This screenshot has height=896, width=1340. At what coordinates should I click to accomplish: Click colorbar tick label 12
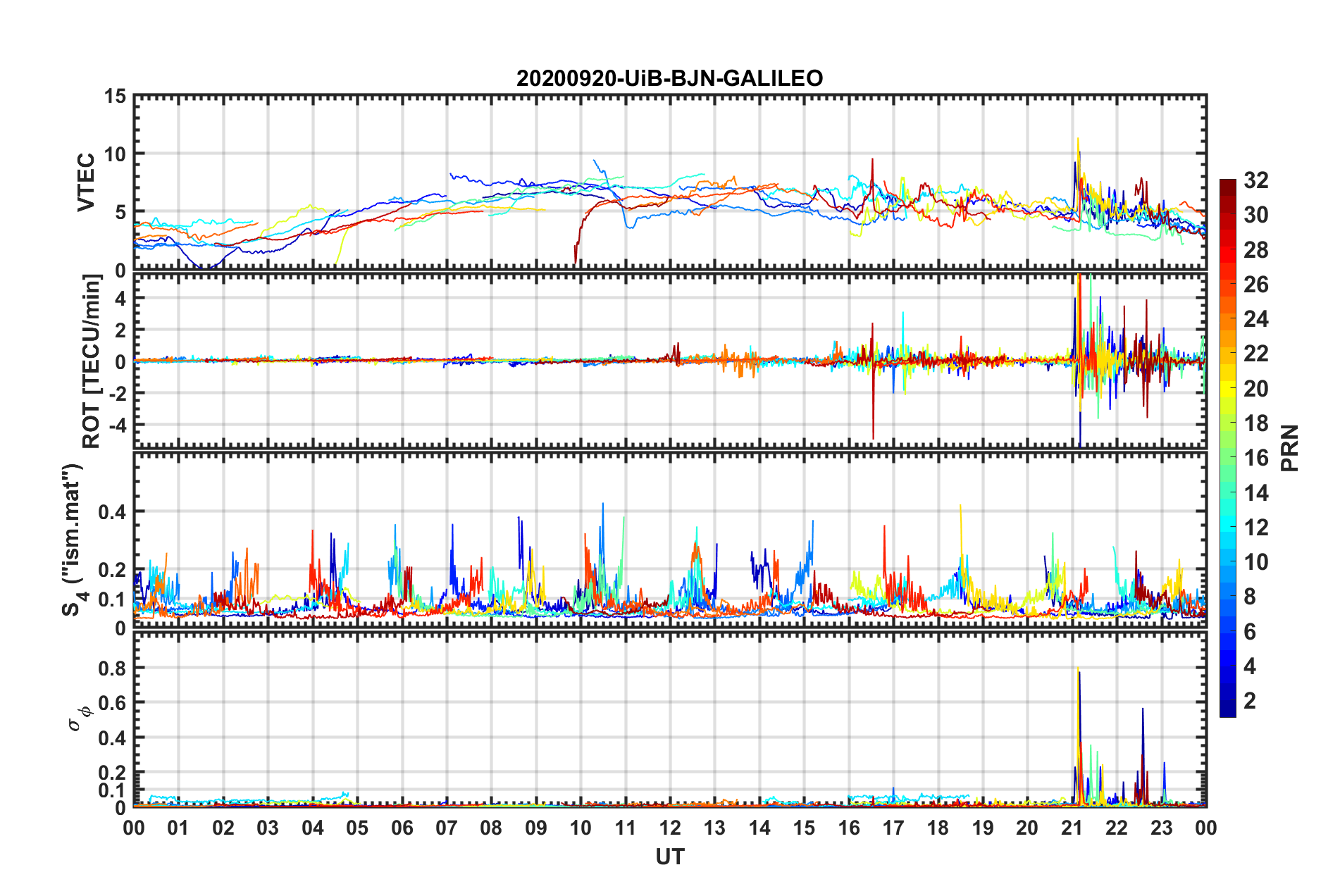[x=1255, y=528]
